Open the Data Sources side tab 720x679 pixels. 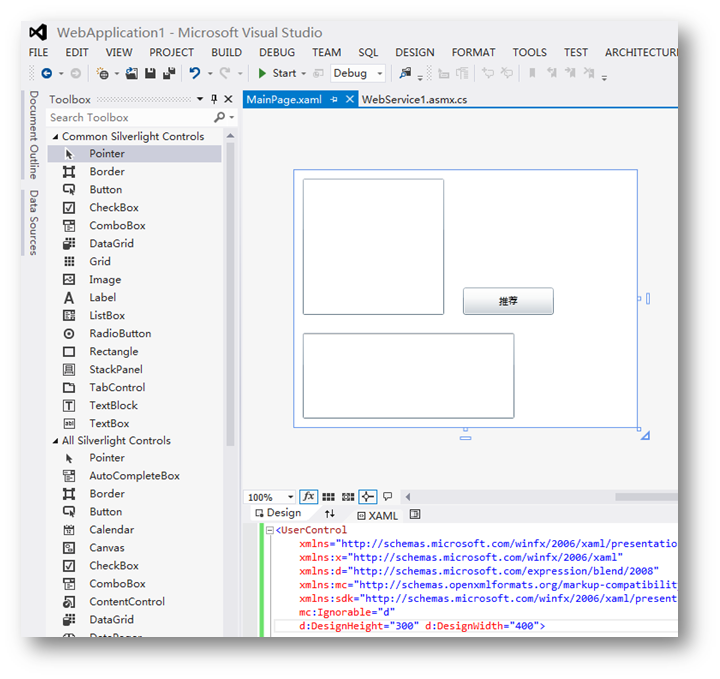(34, 223)
